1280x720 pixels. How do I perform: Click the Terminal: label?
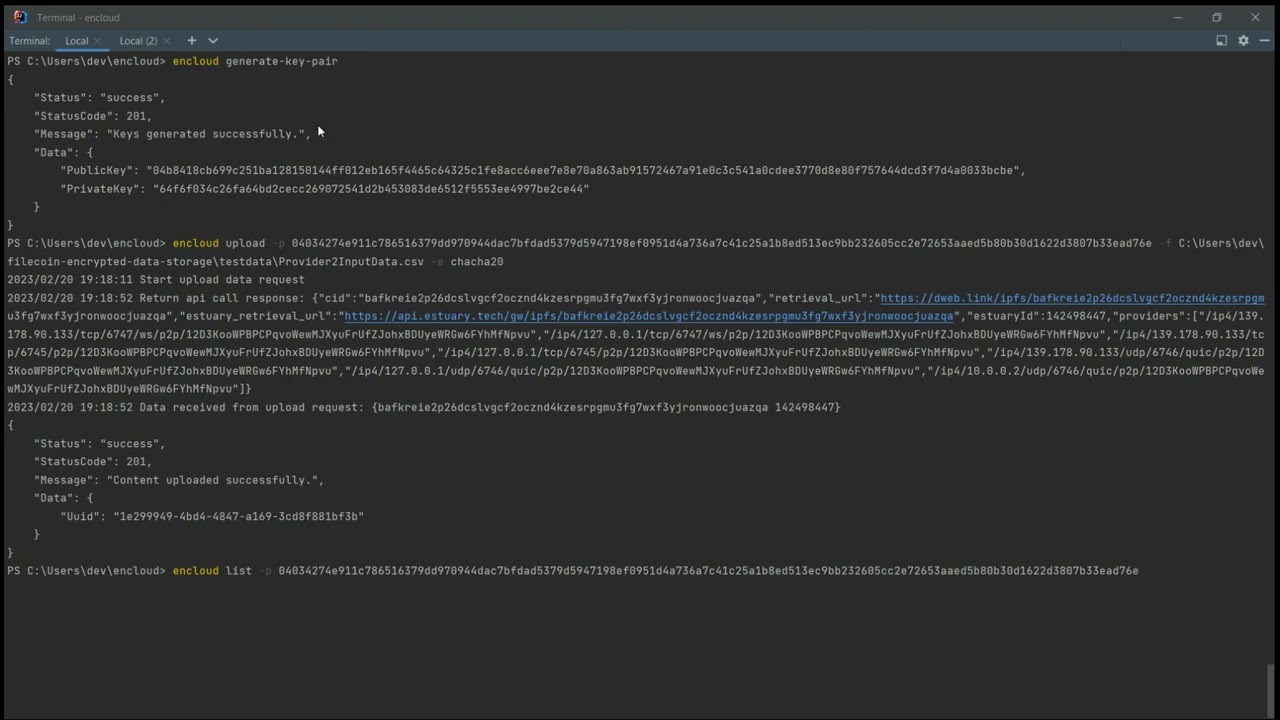[30, 41]
